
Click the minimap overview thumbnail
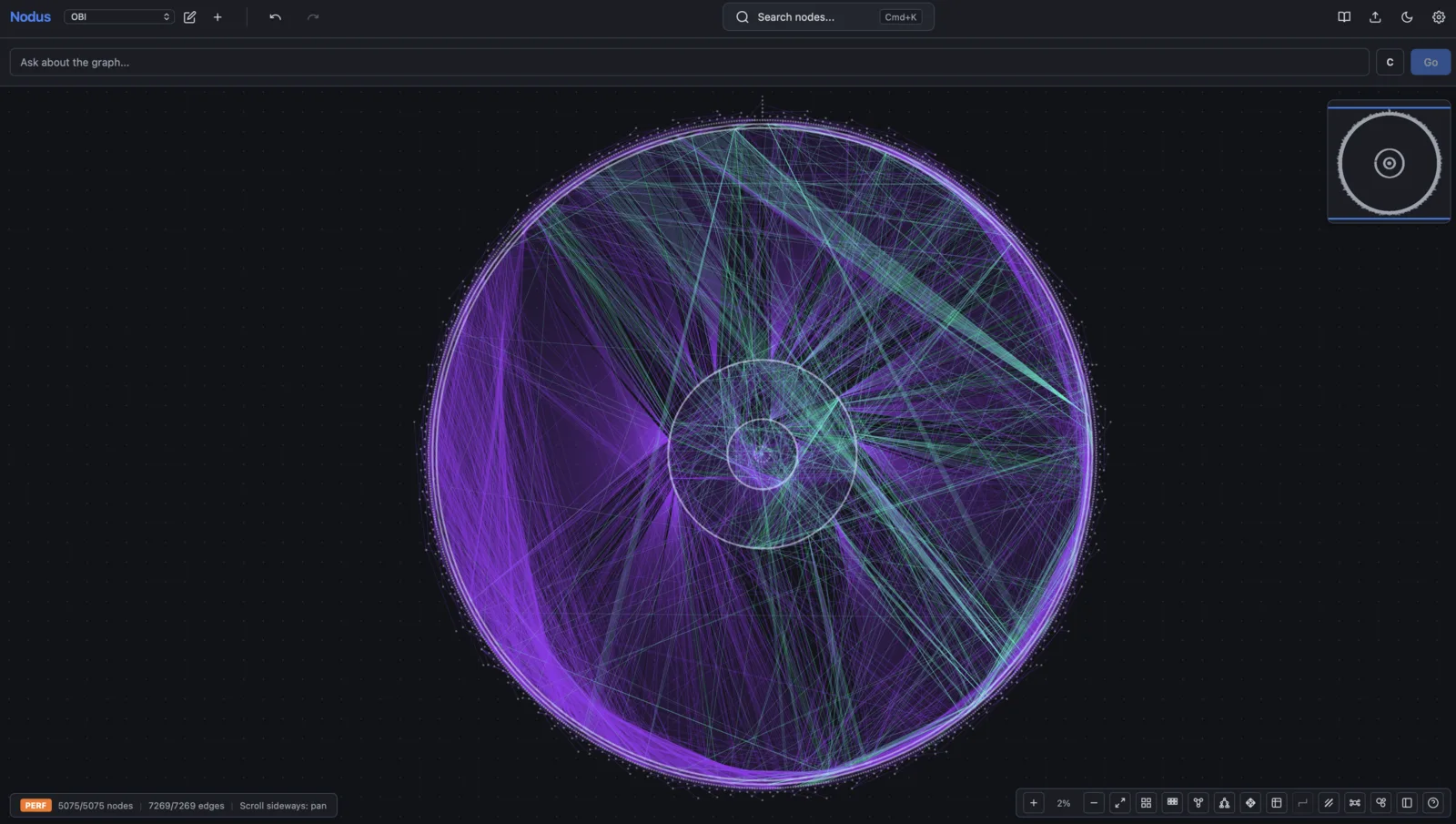(x=1389, y=162)
